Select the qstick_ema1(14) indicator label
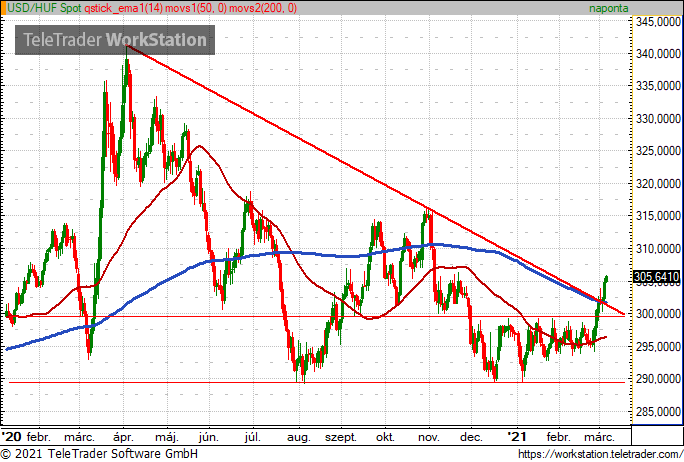Screen dimensions: 684x462 tap(122, 8)
